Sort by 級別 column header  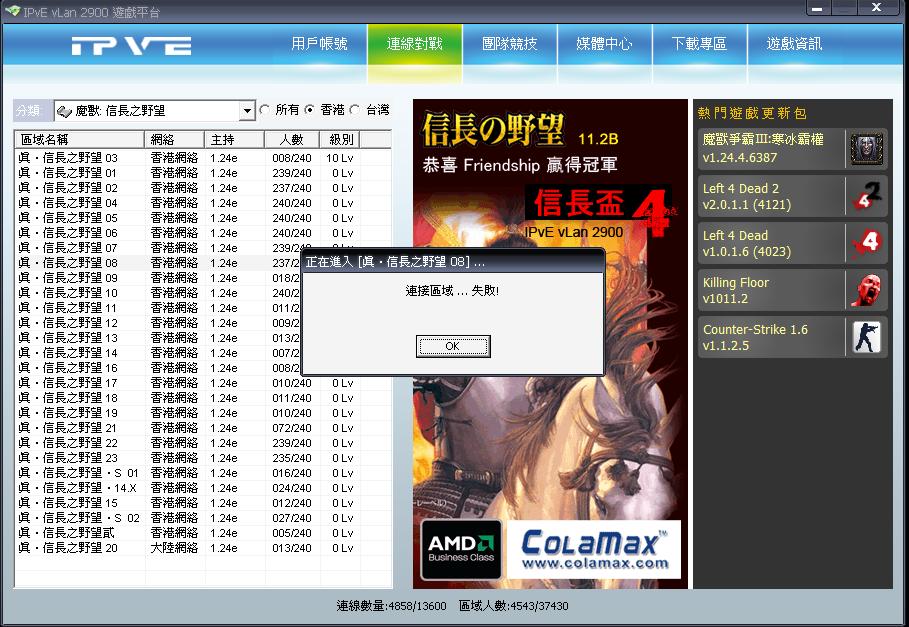340,140
